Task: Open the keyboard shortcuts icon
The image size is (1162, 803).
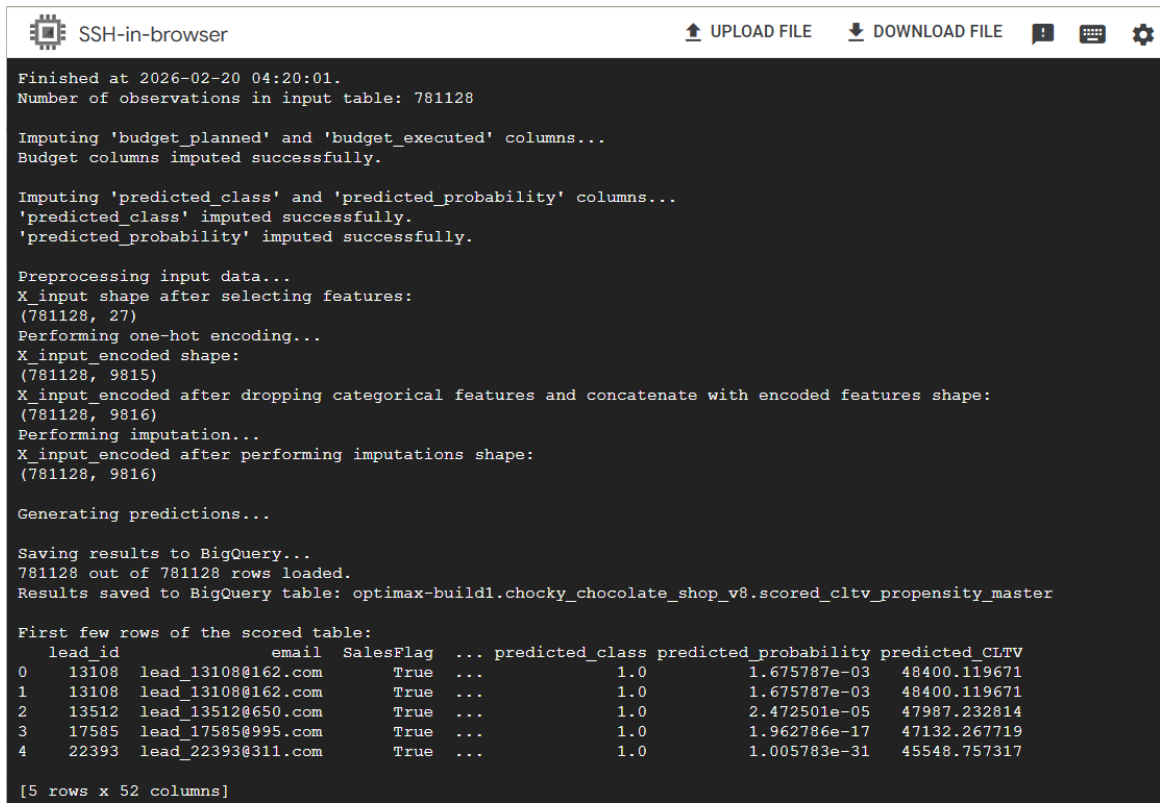Action: click(1092, 34)
